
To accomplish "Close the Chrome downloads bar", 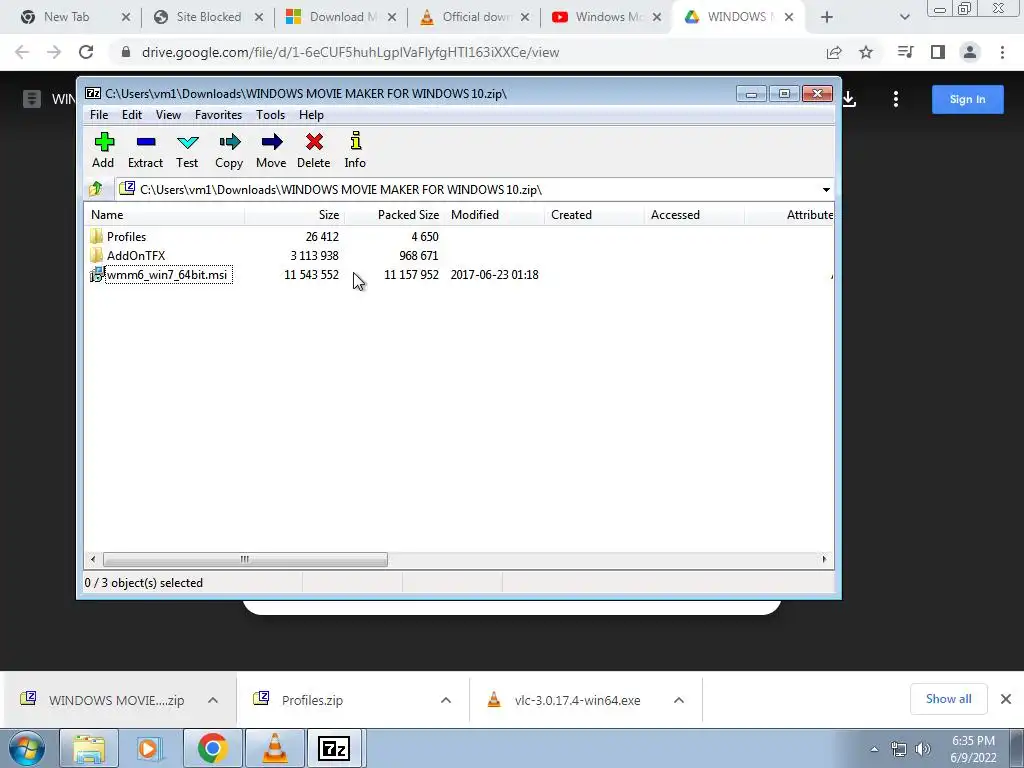I will click(1006, 699).
